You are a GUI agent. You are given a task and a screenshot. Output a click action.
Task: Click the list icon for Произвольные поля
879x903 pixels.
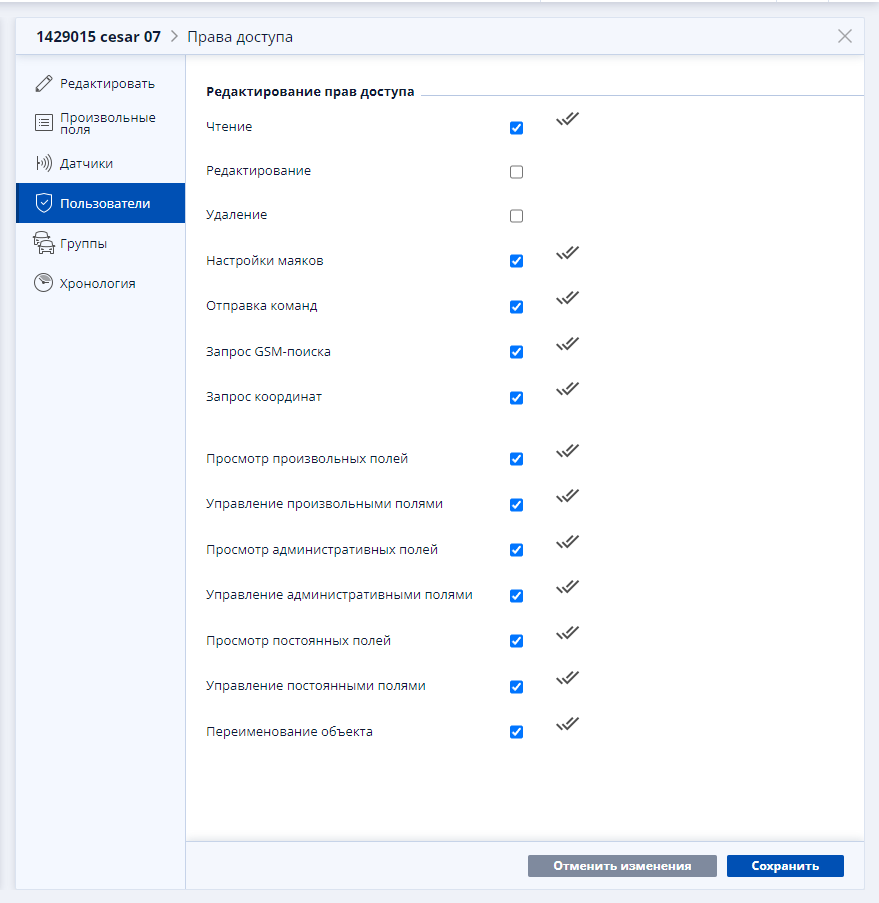[x=44, y=123]
